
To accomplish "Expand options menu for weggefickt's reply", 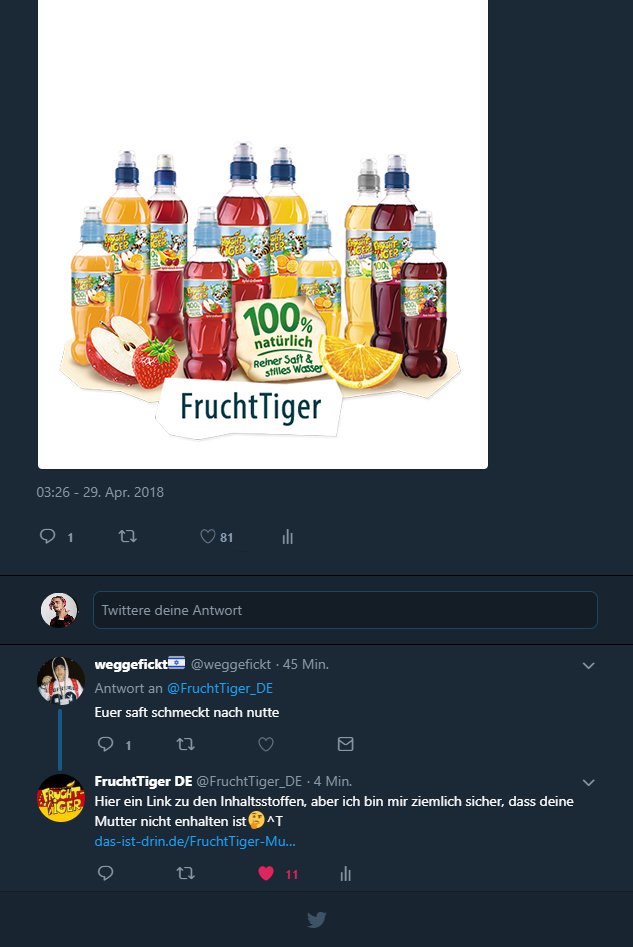I will [589, 665].
